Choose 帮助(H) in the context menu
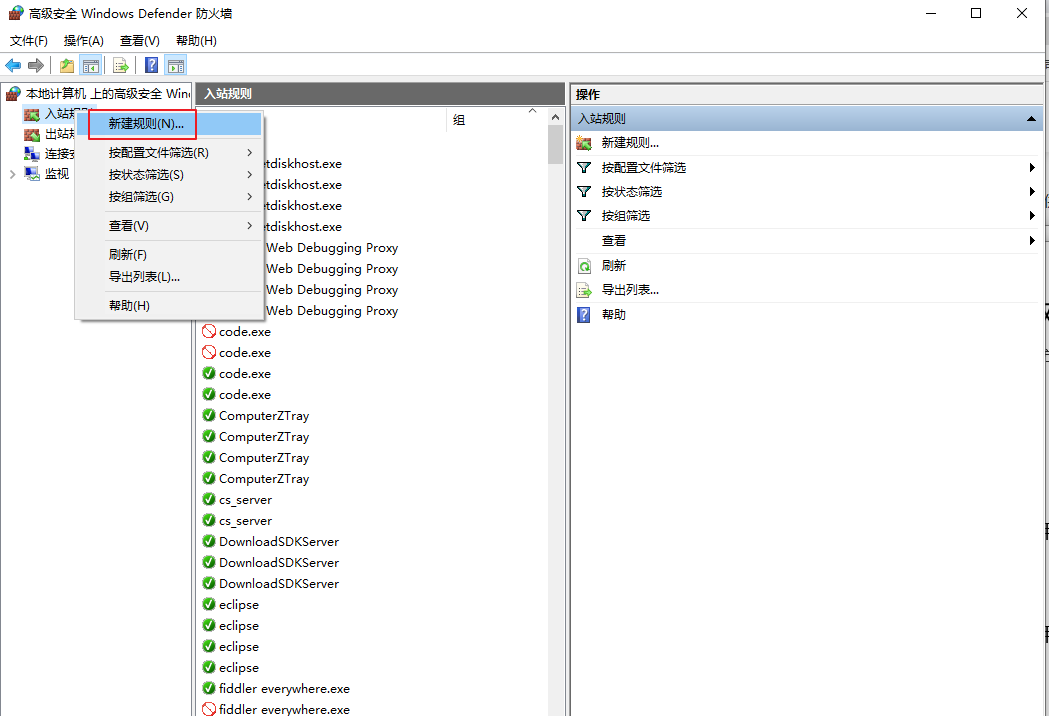 (x=169, y=305)
